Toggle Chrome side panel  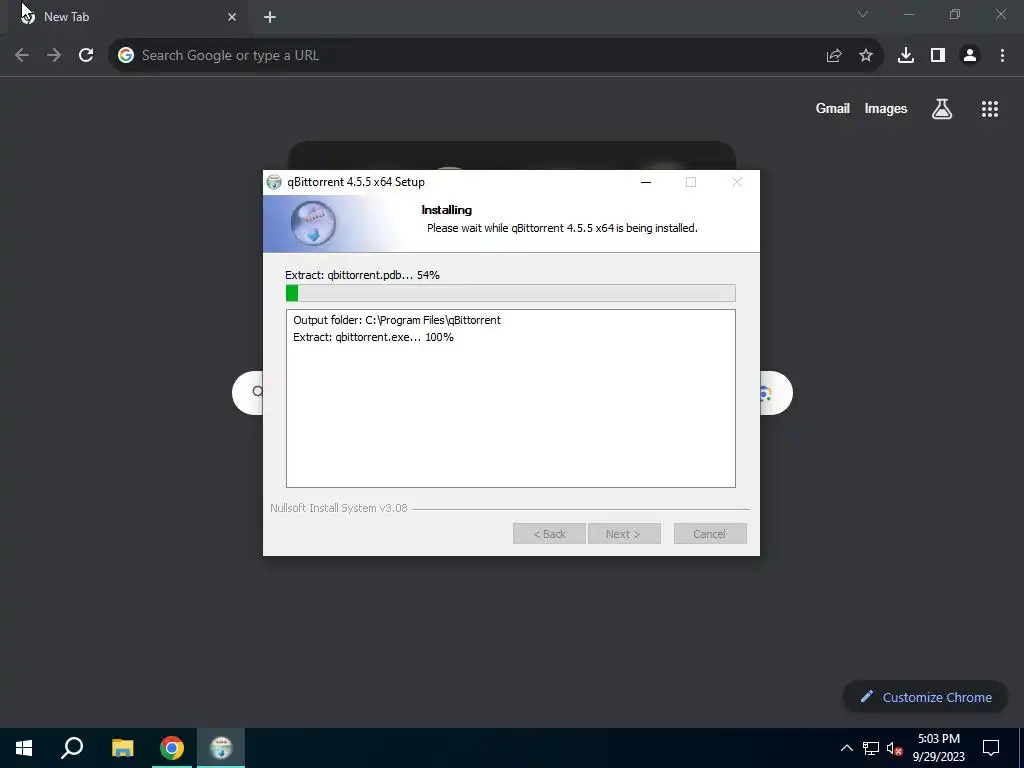pyautogui.click(x=938, y=56)
